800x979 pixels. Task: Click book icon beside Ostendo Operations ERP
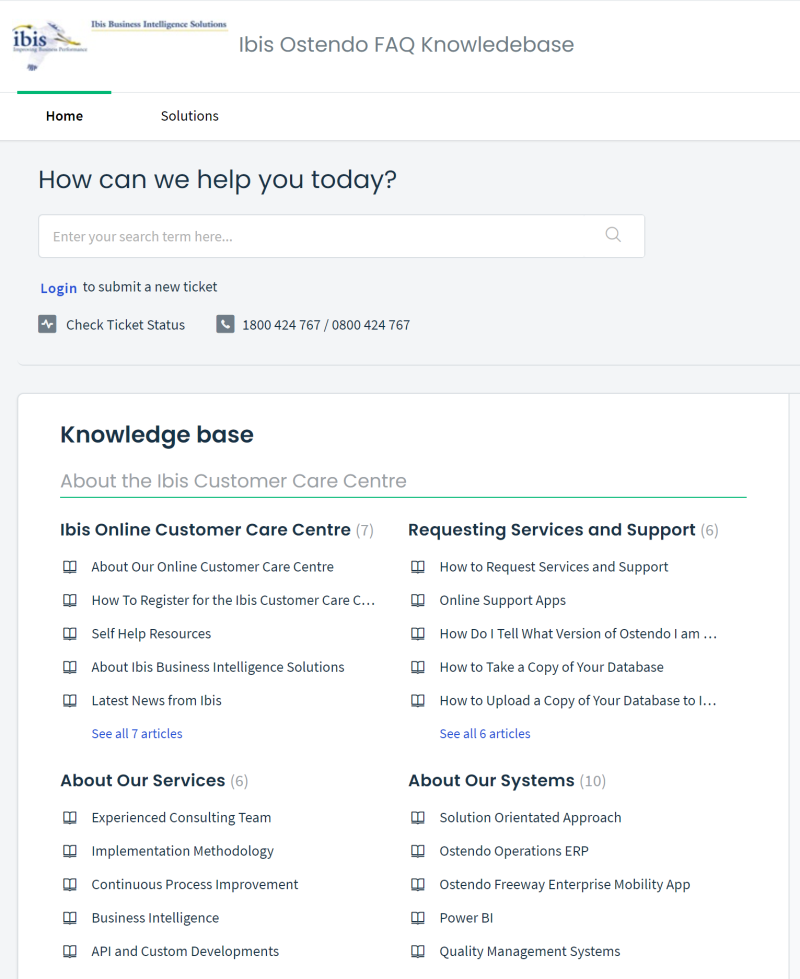pos(418,851)
